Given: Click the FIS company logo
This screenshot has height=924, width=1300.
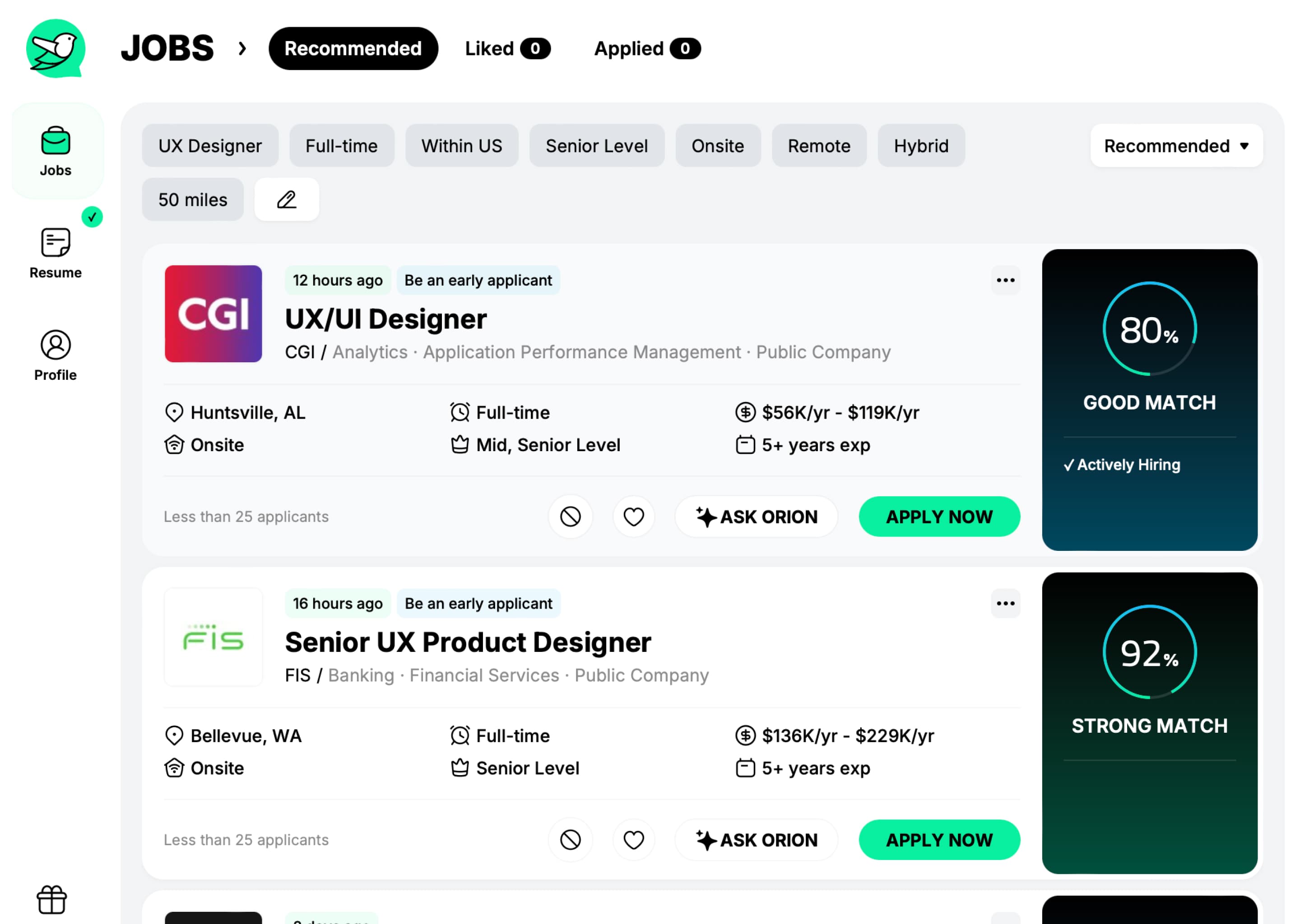Looking at the screenshot, I should (x=214, y=637).
